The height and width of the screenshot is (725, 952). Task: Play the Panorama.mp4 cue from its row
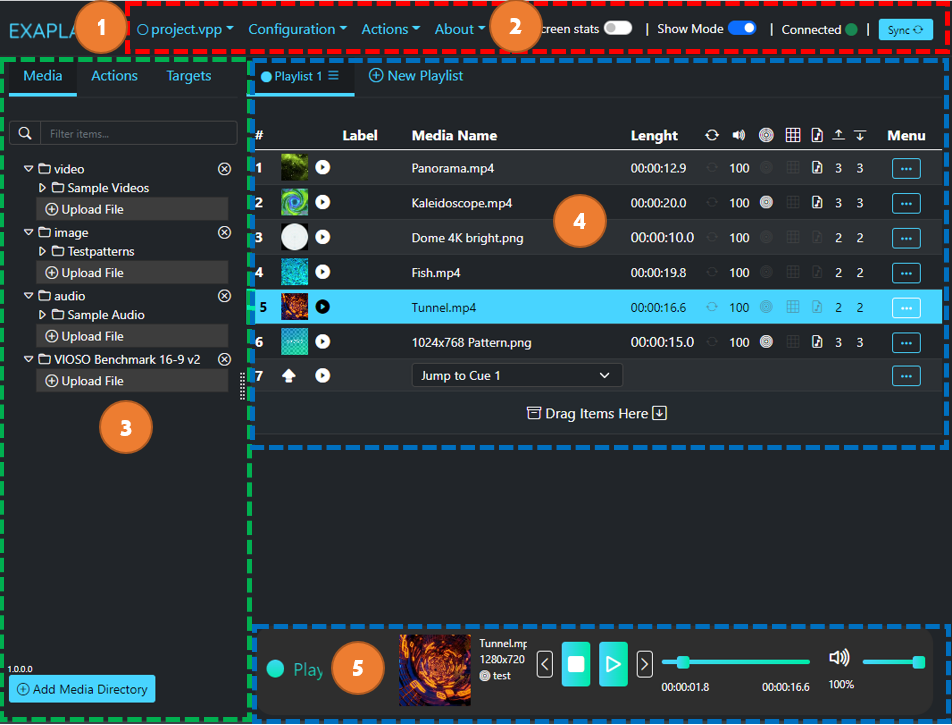point(323,168)
